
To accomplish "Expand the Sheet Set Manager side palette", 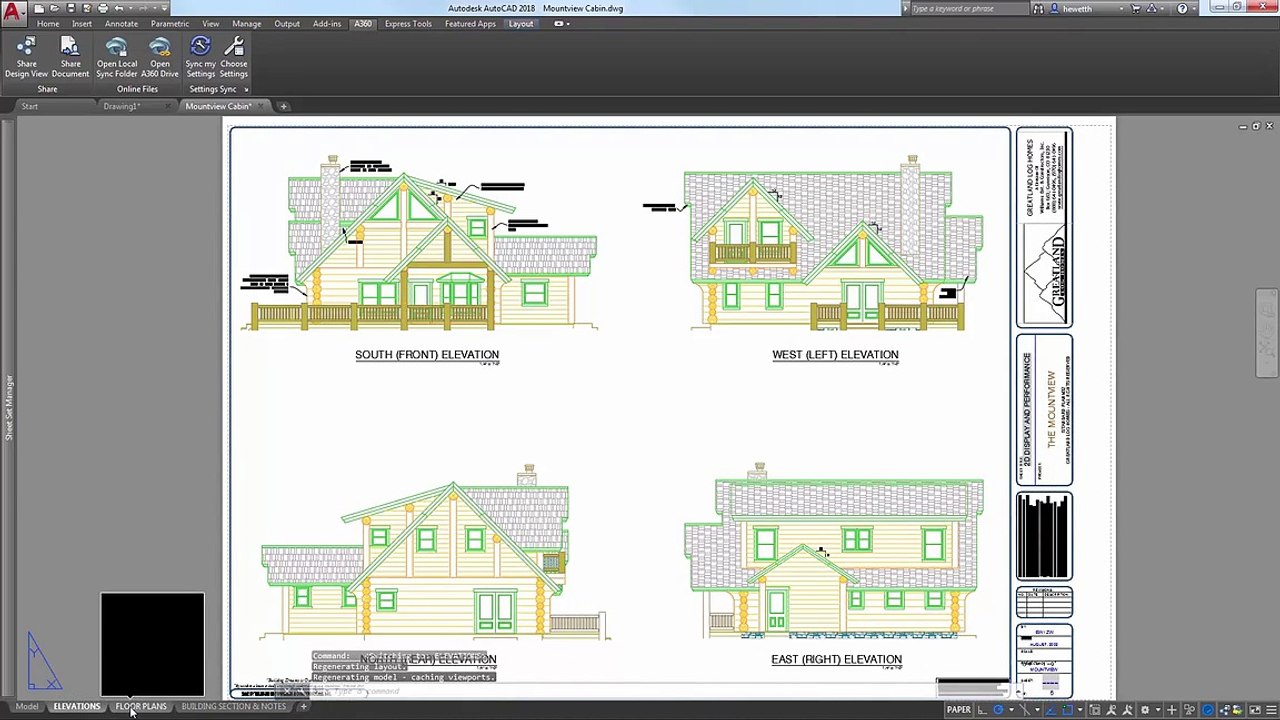I will 9,408.
